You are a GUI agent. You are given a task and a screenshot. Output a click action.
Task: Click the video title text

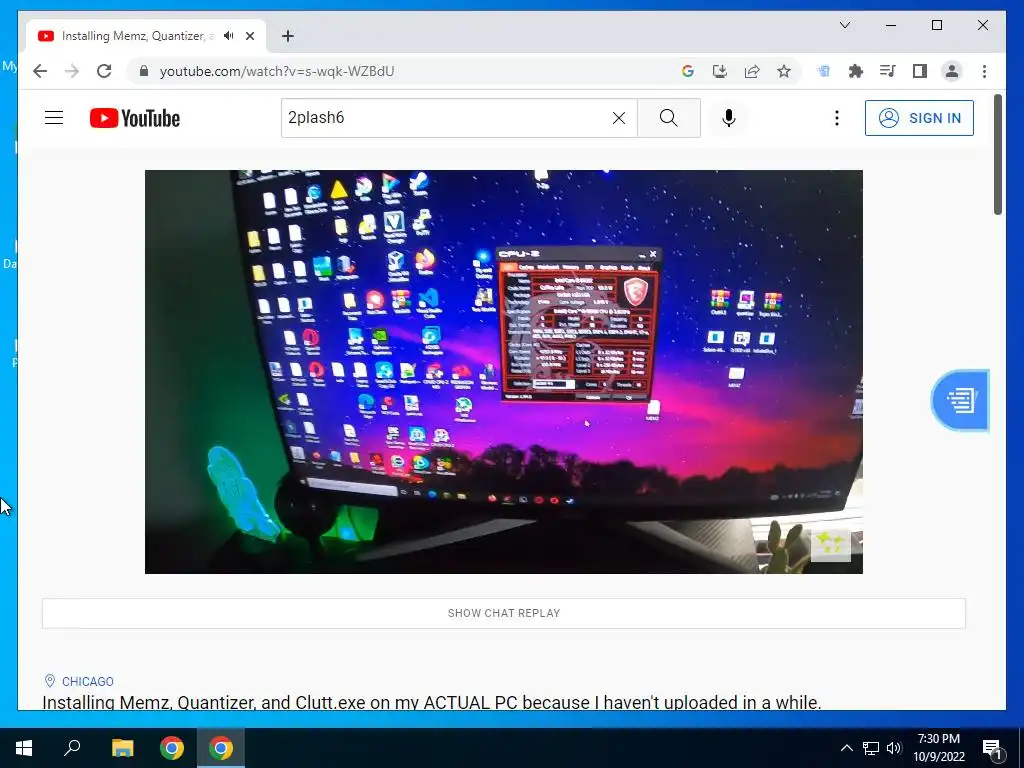click(432, 702)
